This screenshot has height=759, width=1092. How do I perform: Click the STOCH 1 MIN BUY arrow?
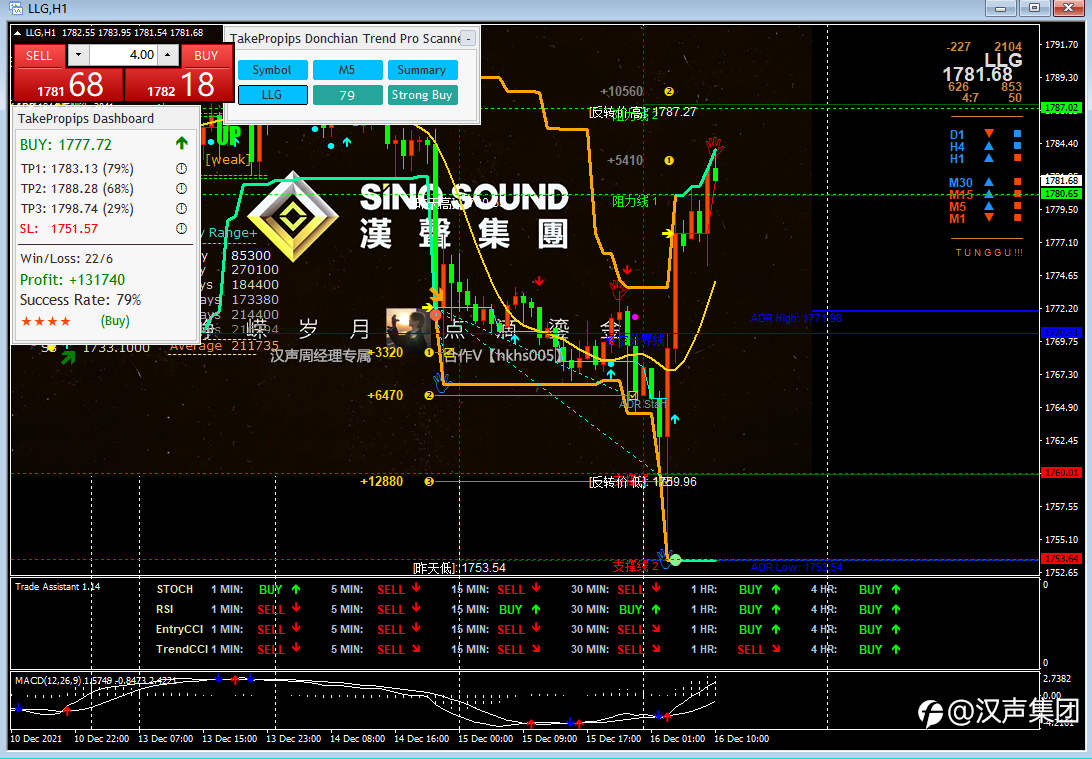tap(296, 589)
